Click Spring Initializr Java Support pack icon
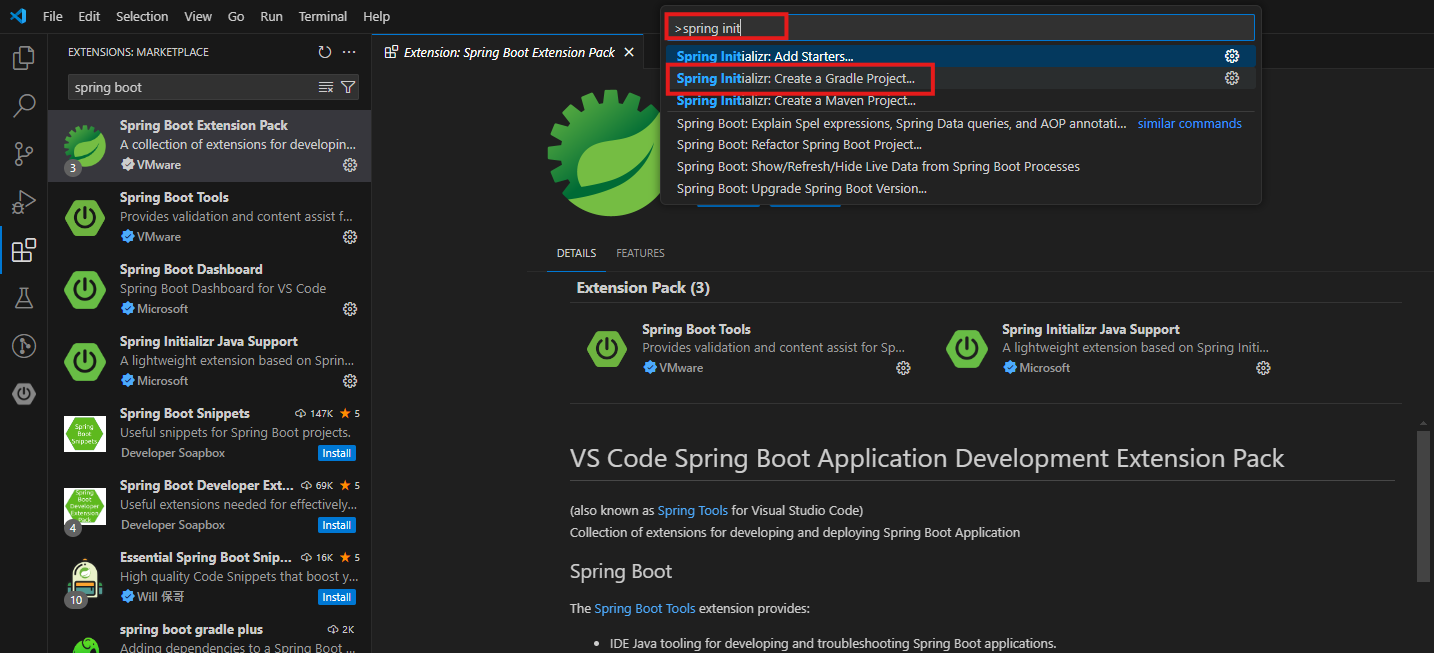This screenshot has width=1434, height=653. (x=967, y=347)
